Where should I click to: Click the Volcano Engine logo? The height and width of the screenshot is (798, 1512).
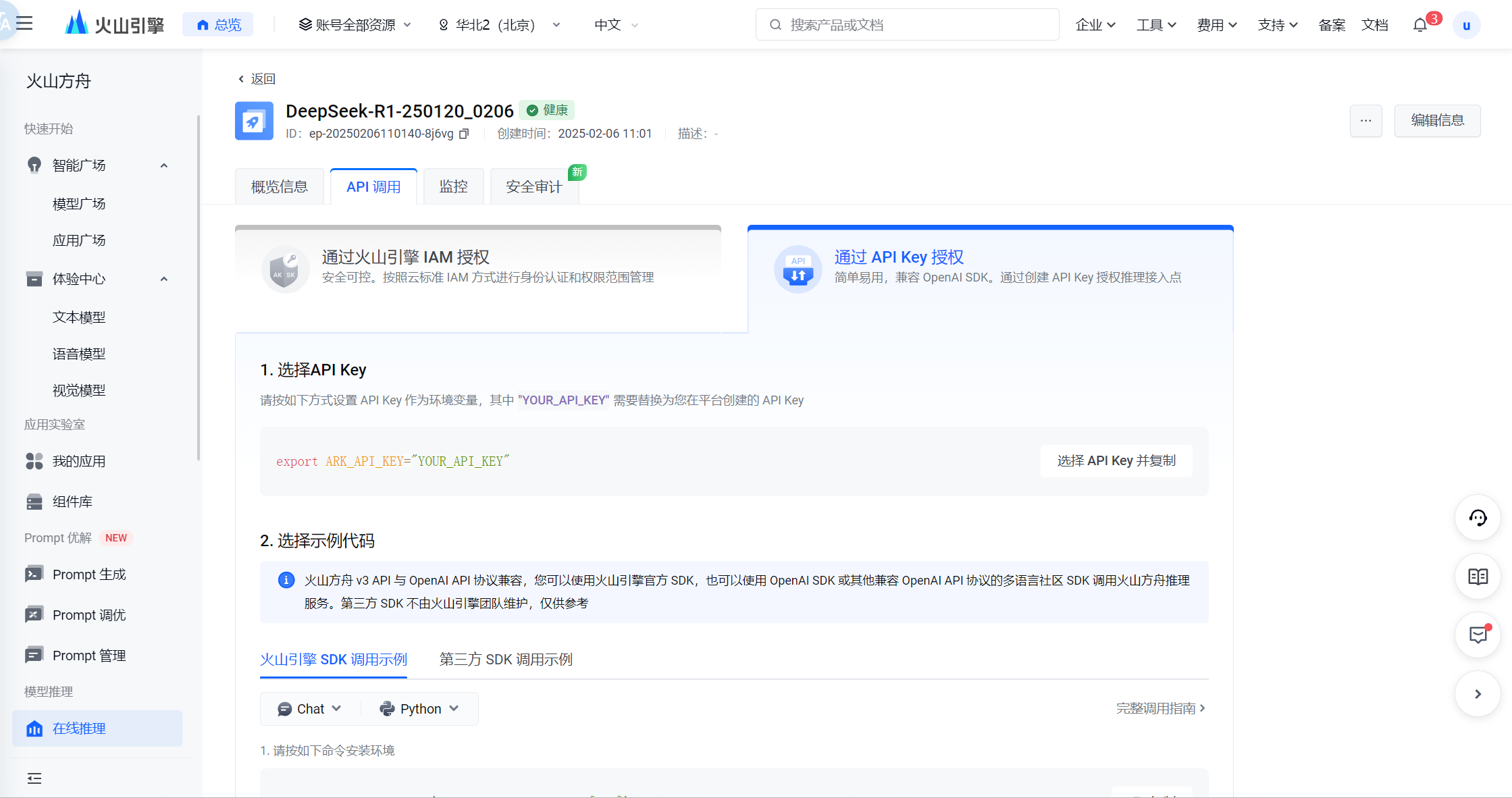[x=115, y=24]
